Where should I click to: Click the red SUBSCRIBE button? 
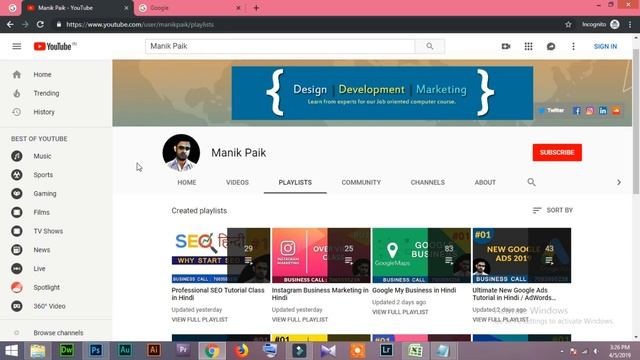pyautogui.click(x=557, y=152)
